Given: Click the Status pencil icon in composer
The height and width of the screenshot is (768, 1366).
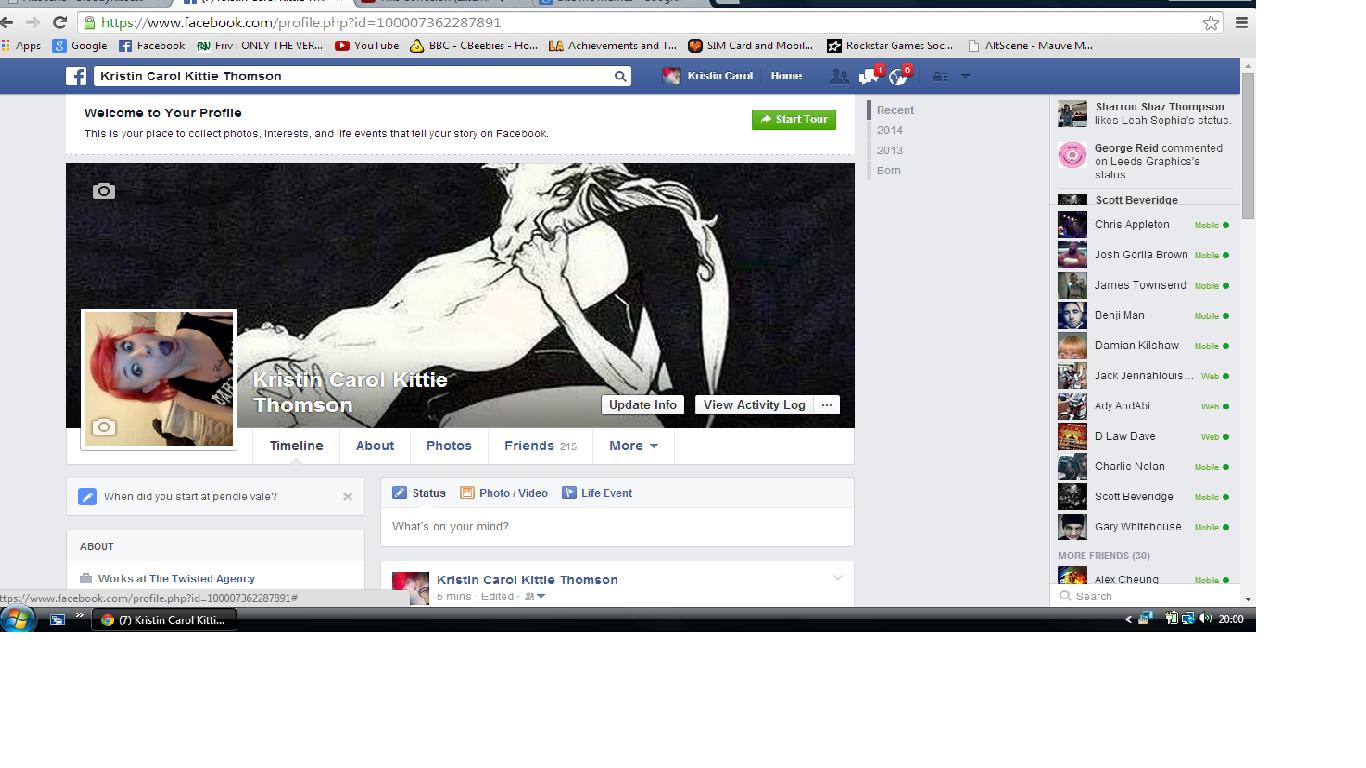Looking at the screenshot, I should tap(399, 493).
